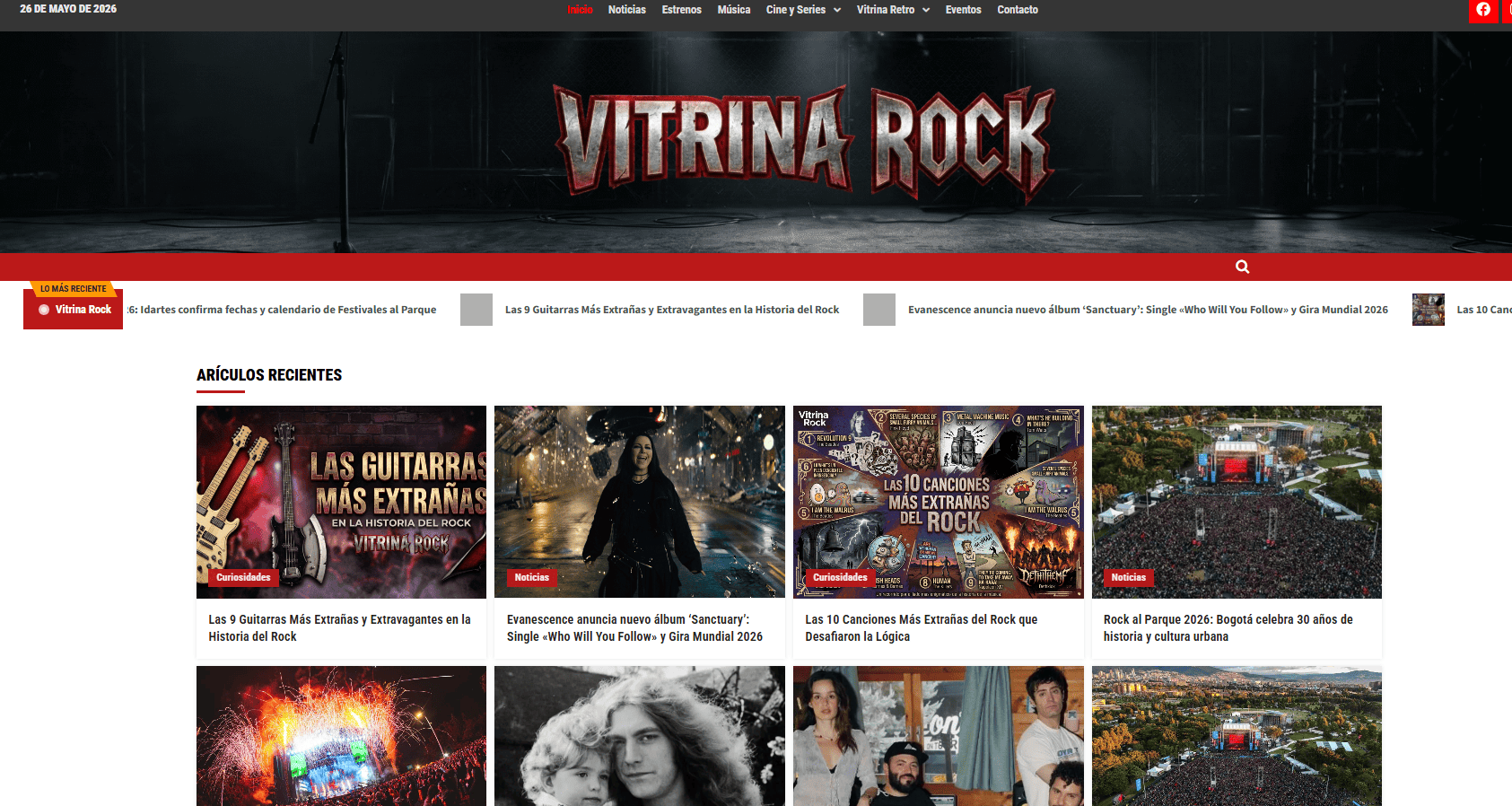Open black-and-white photo of man with child
This screenshot has height=806, width=1512.
tap(640, 736)
